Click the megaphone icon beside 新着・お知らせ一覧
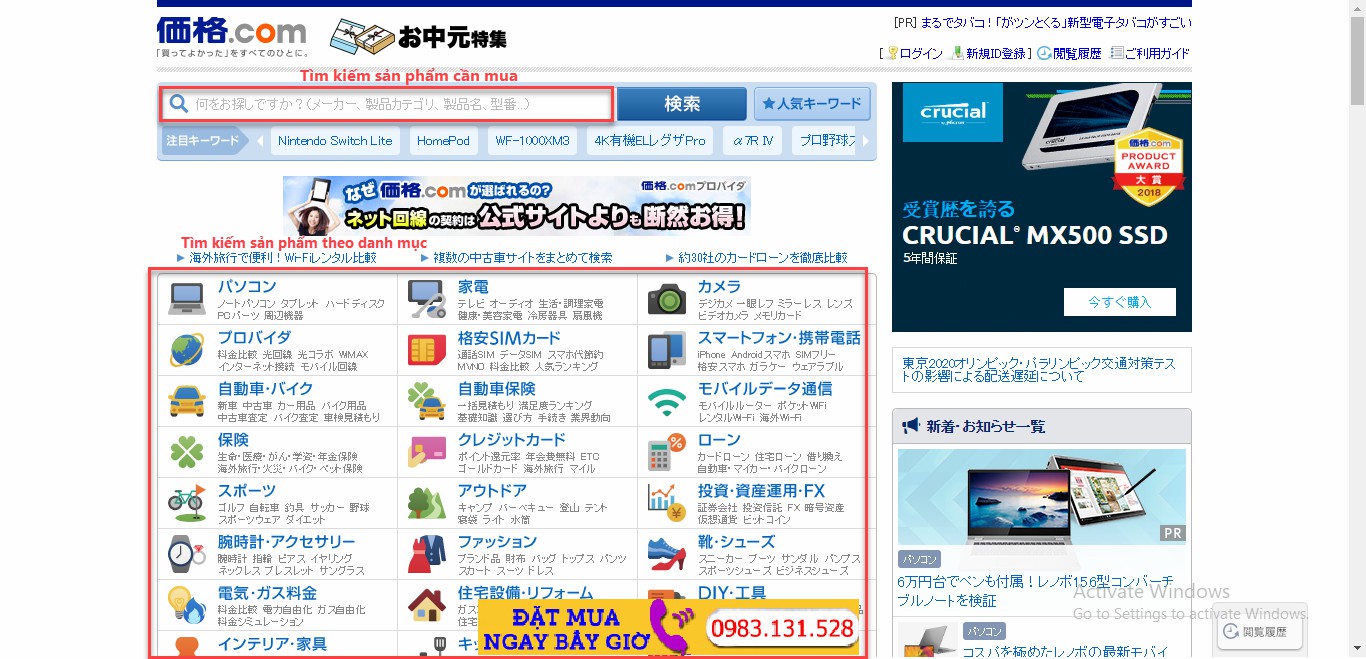The width and height of the screenshot is (1366, 659). [x=910, y=426]
